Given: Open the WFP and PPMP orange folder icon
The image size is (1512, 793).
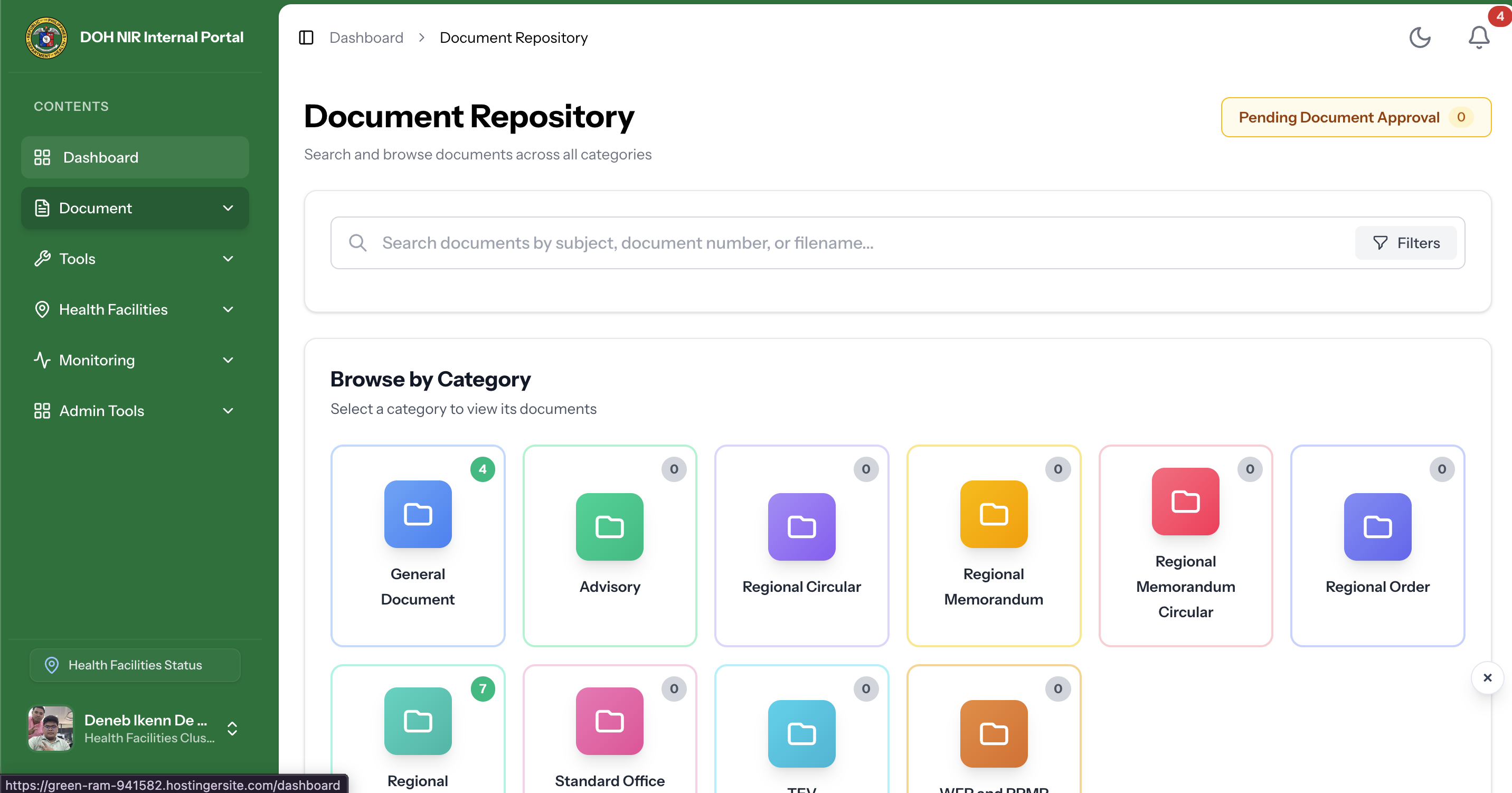Looking at the screenshot, I should pyautogui.click(x=994, y=734).
